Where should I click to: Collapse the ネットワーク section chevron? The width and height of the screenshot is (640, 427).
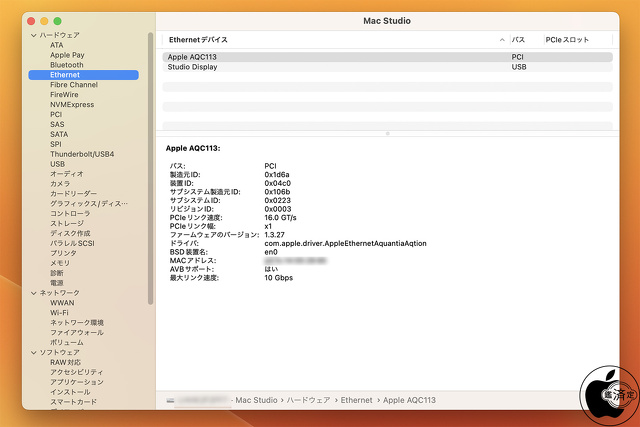coord(34,293)
